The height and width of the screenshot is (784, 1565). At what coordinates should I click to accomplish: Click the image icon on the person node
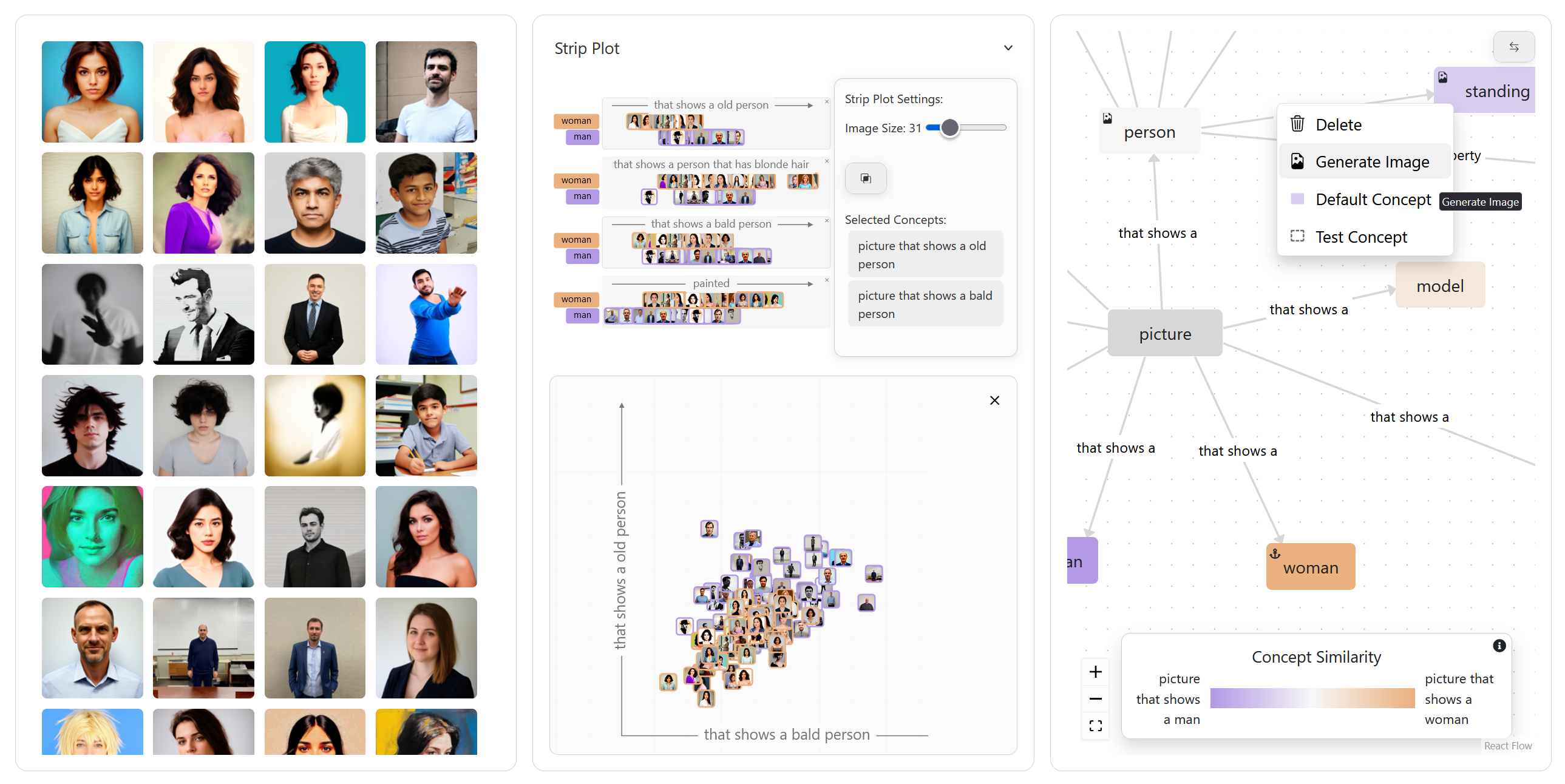(1107, 118)
